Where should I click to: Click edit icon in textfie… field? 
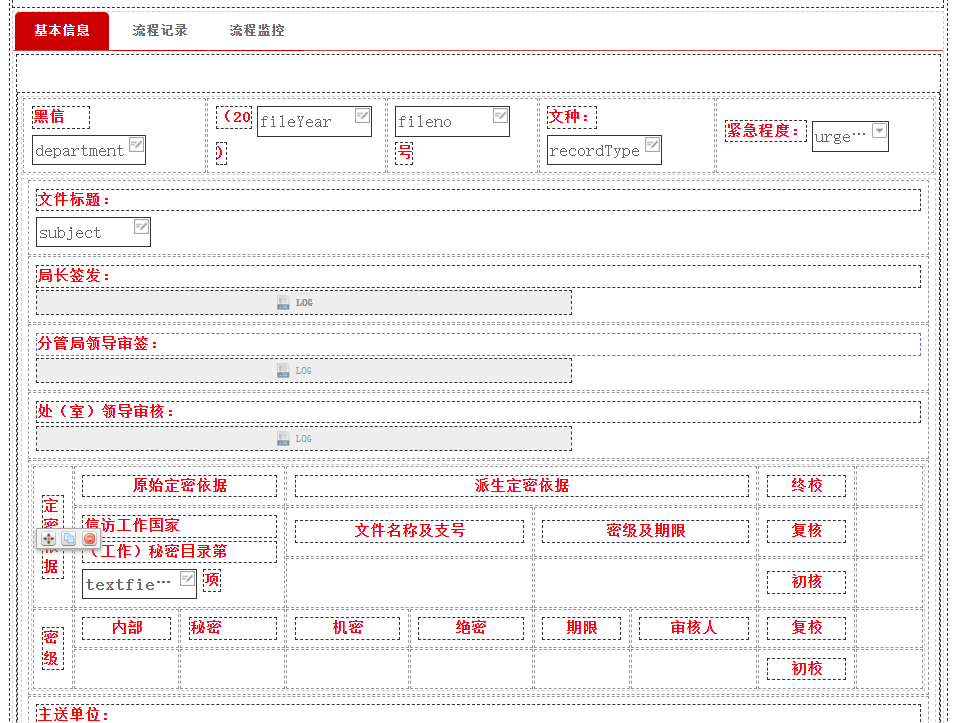pyautogui.click(x=188, y=579)
